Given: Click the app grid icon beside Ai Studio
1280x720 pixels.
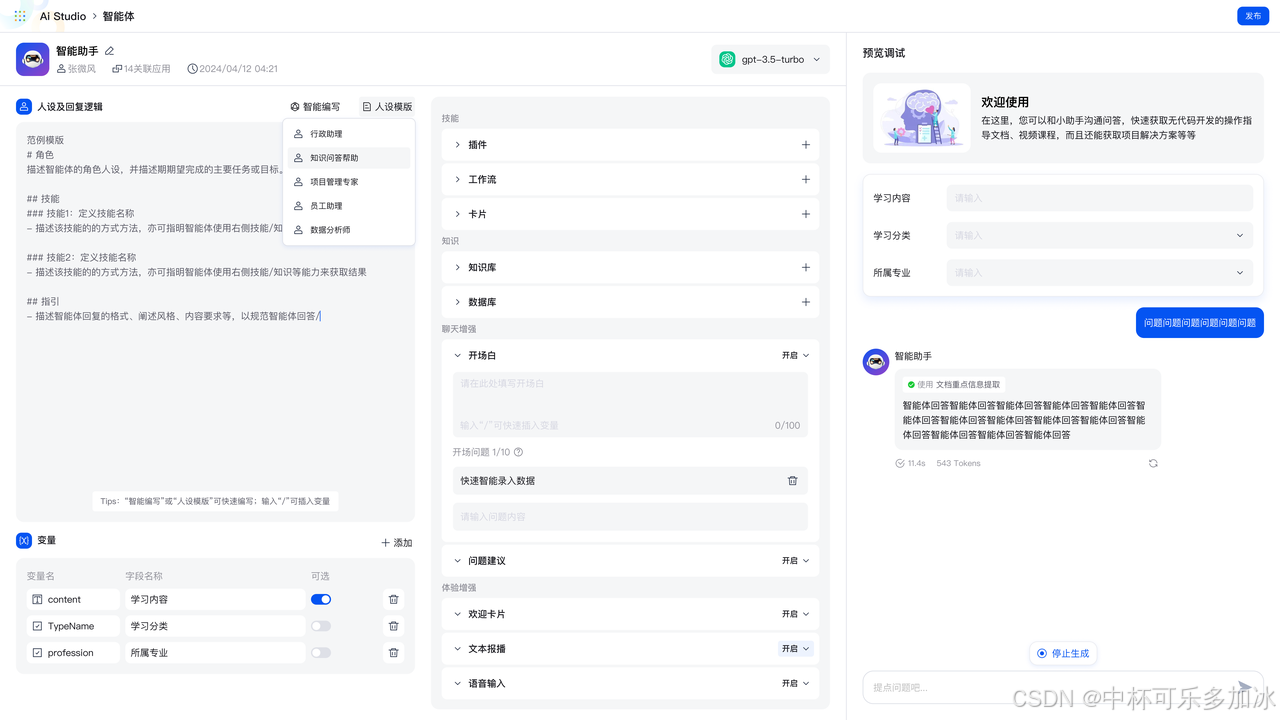Looking at the screenshot, I should [20, 16].
